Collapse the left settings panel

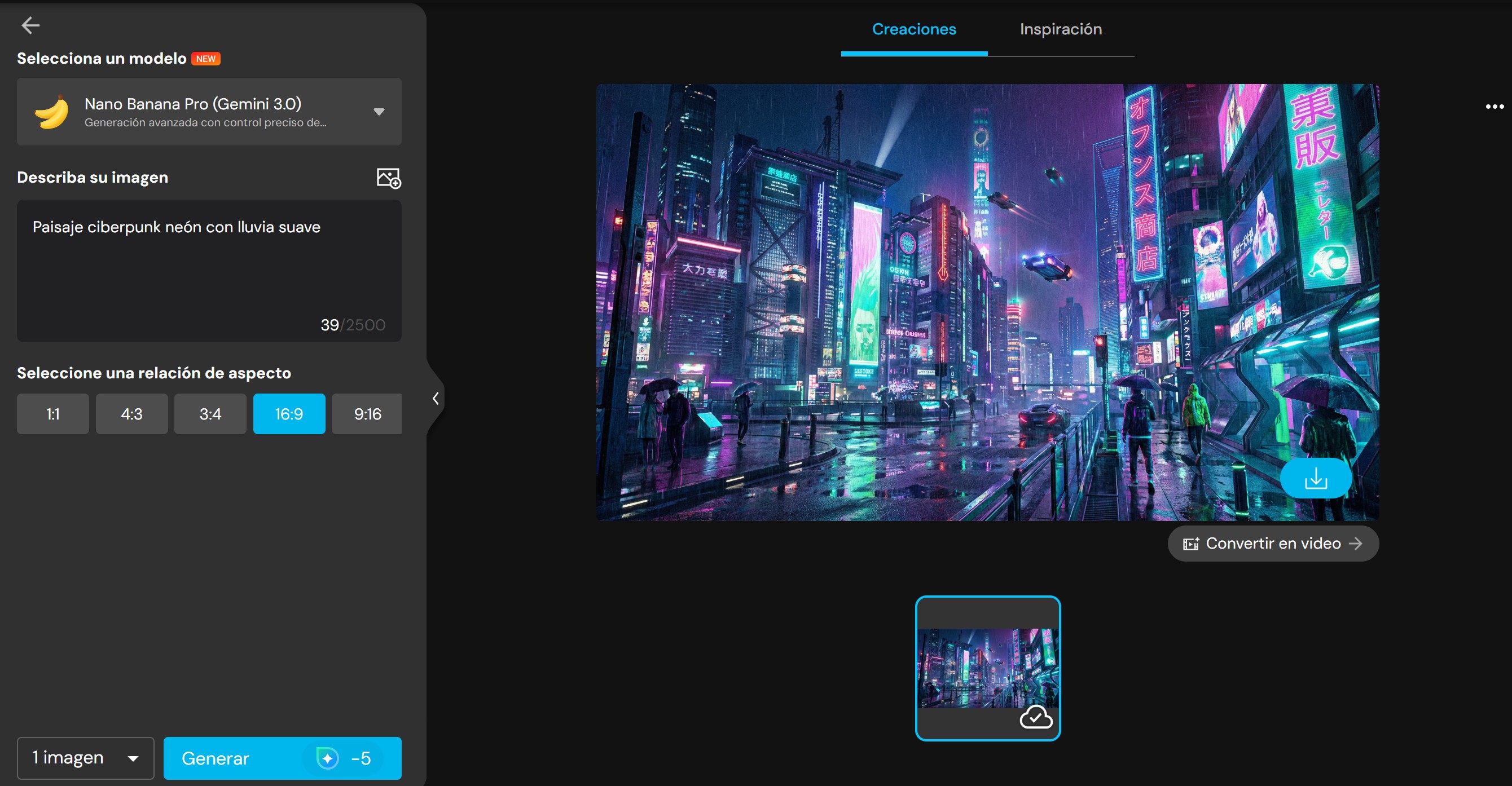(436, 399)
